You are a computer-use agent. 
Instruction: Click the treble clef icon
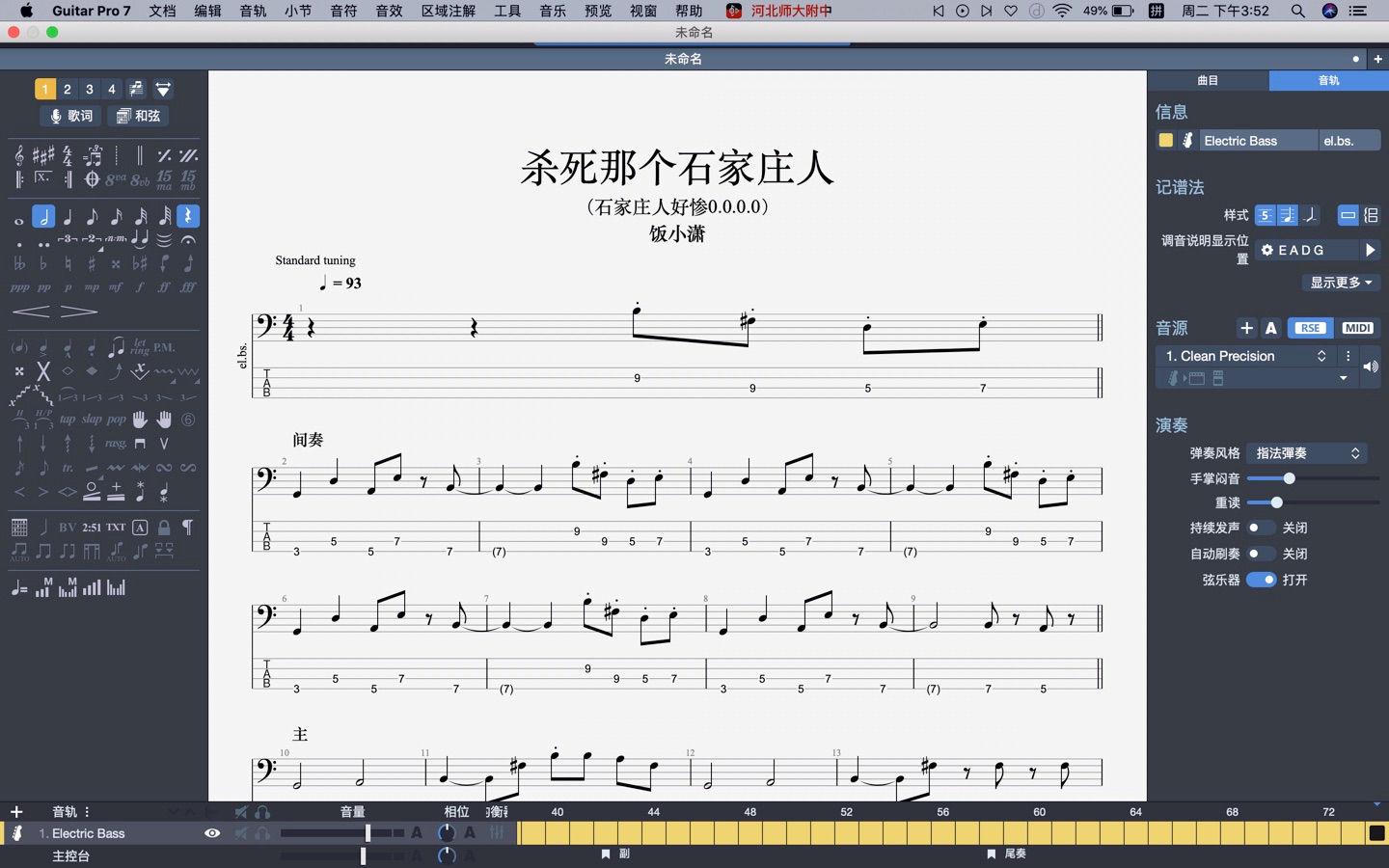[19, 155]
